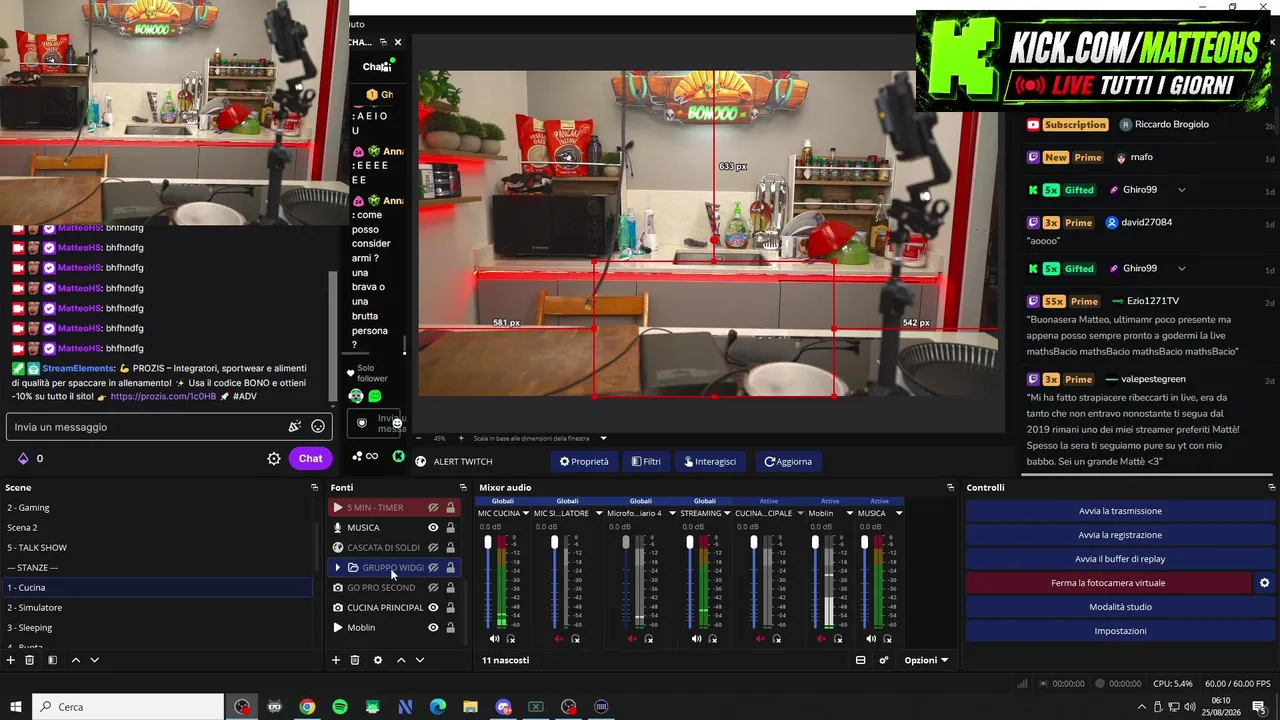
Task: Hide the Moblin source
Action: coord(433,627)
